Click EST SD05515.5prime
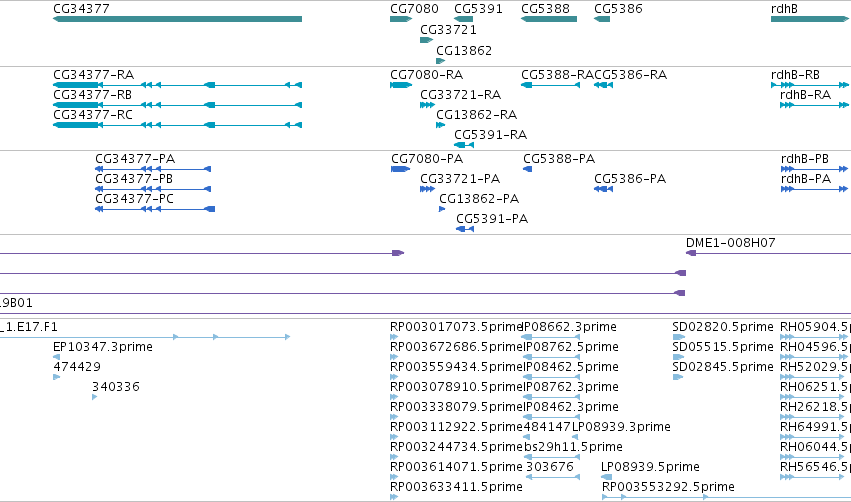This screenshot has width=851, height=502. (678, 357)
